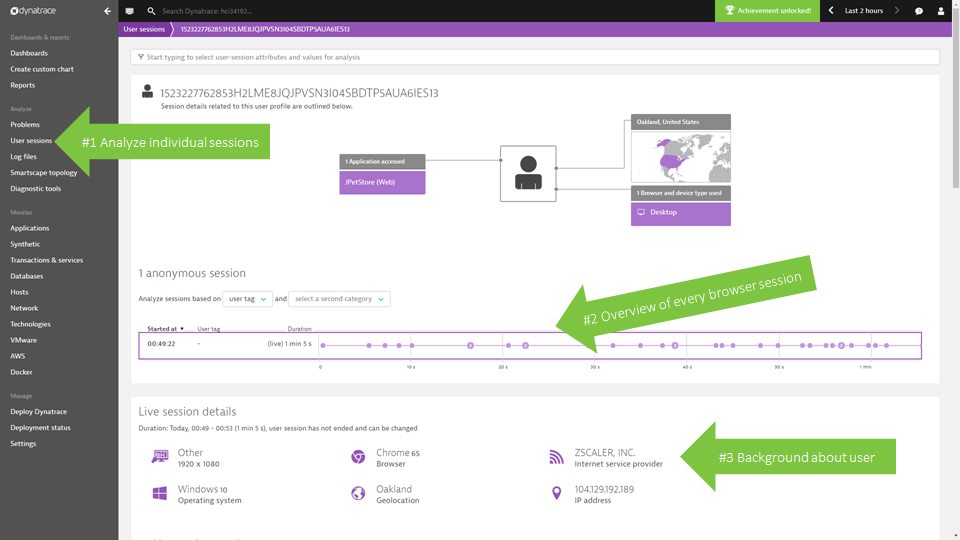Click the Dynatrace logo
The image size is (960, 540).
click(x=33, y=10)
